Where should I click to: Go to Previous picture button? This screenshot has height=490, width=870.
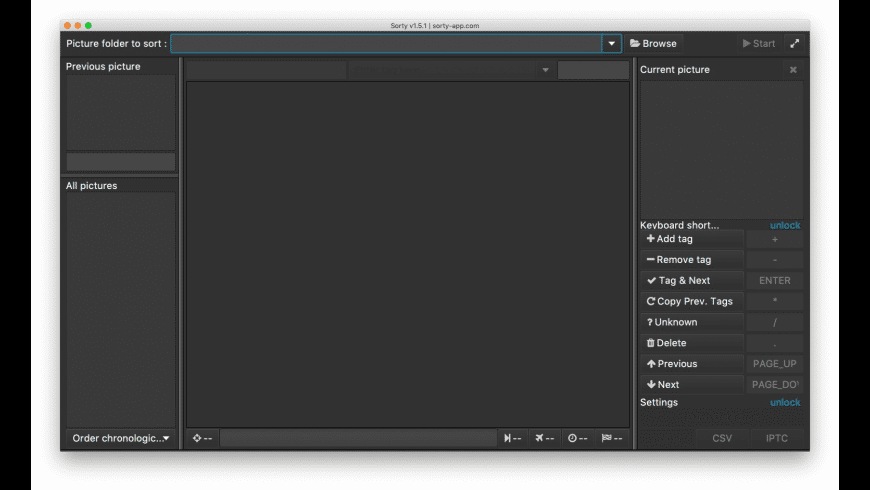(692, 364)
